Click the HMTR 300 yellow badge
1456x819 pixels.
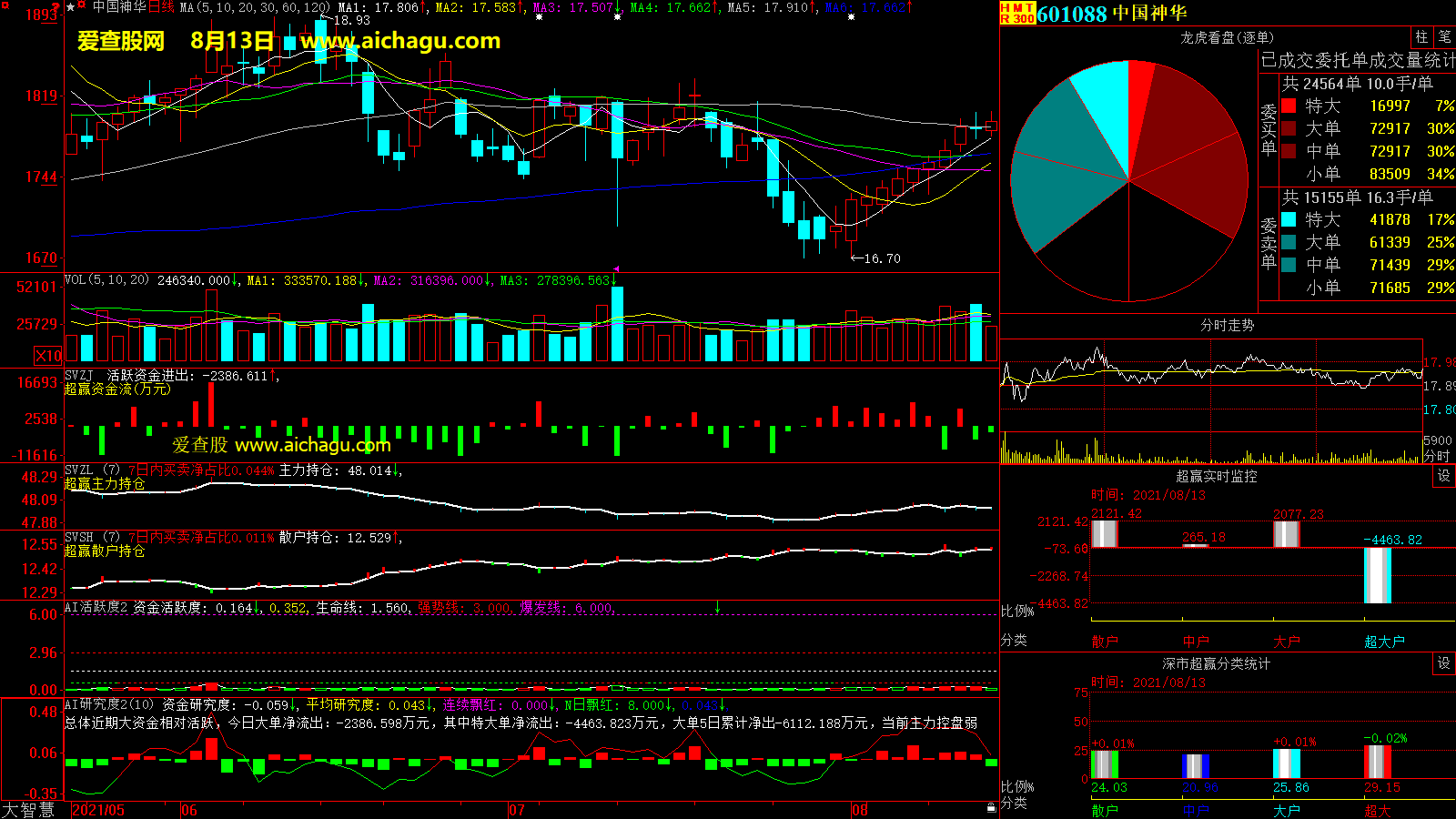tap(1016, 13)
